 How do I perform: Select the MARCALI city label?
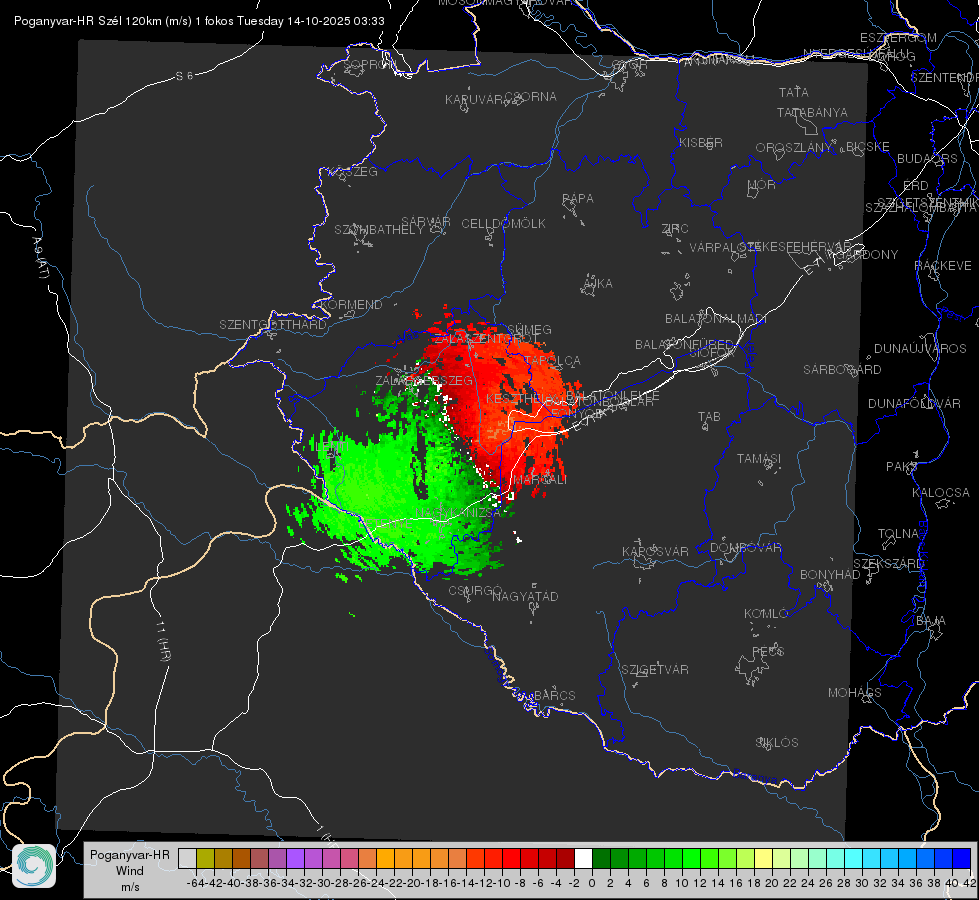pyautogui.click(x=540, y=480)
